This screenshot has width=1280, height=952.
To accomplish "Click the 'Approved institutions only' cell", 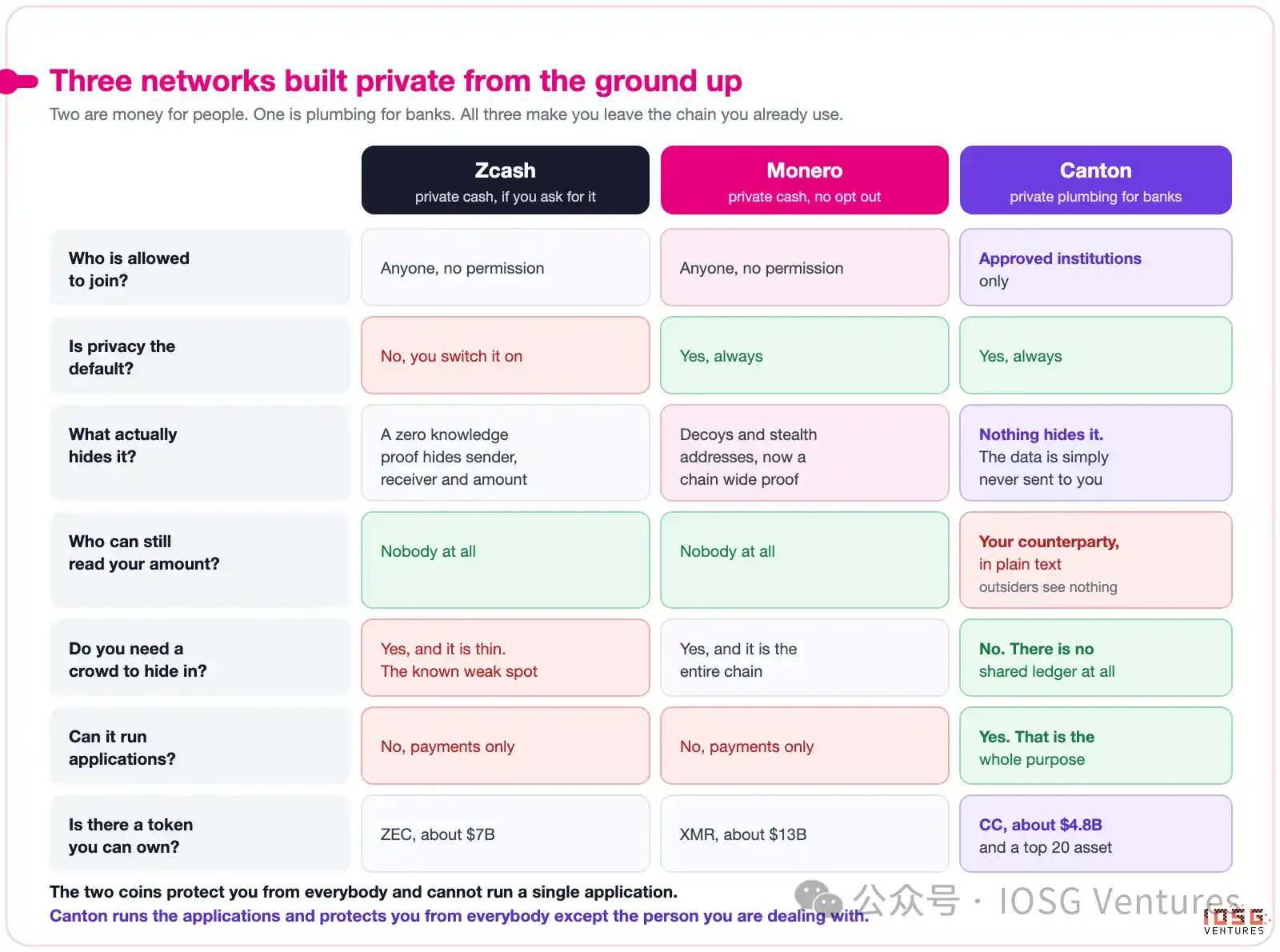I will [1095, 267].
